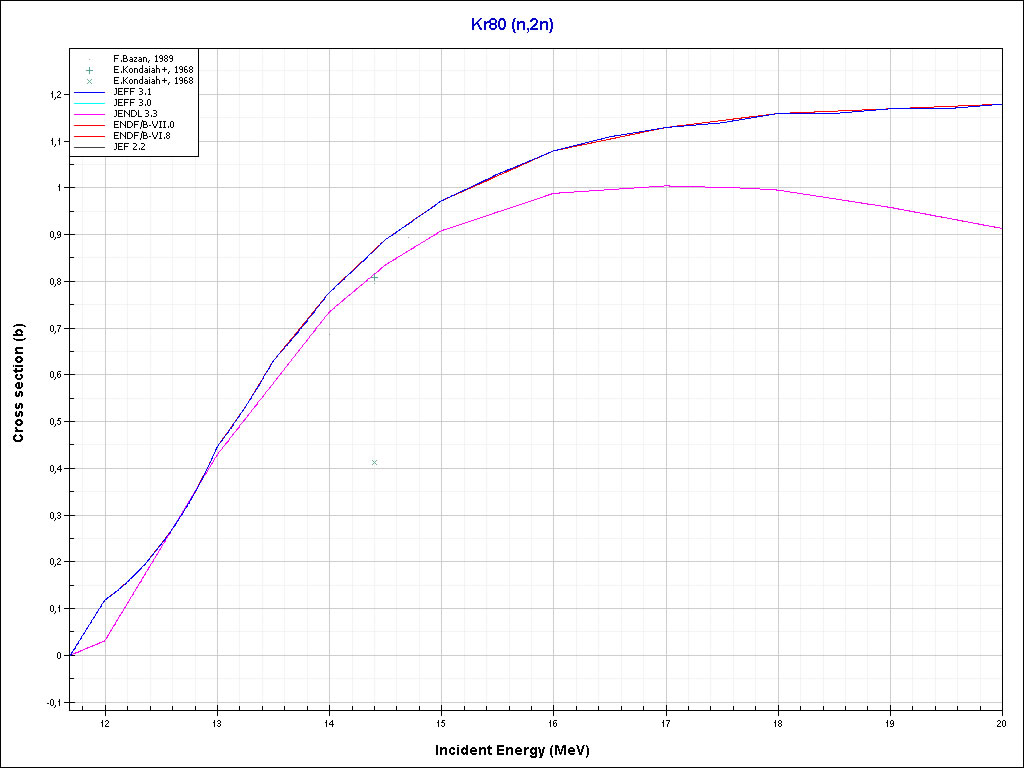Viewport: 1024px width, 768px height.
Task: Click the cross marker in the legend
Action: coord(89,81)
